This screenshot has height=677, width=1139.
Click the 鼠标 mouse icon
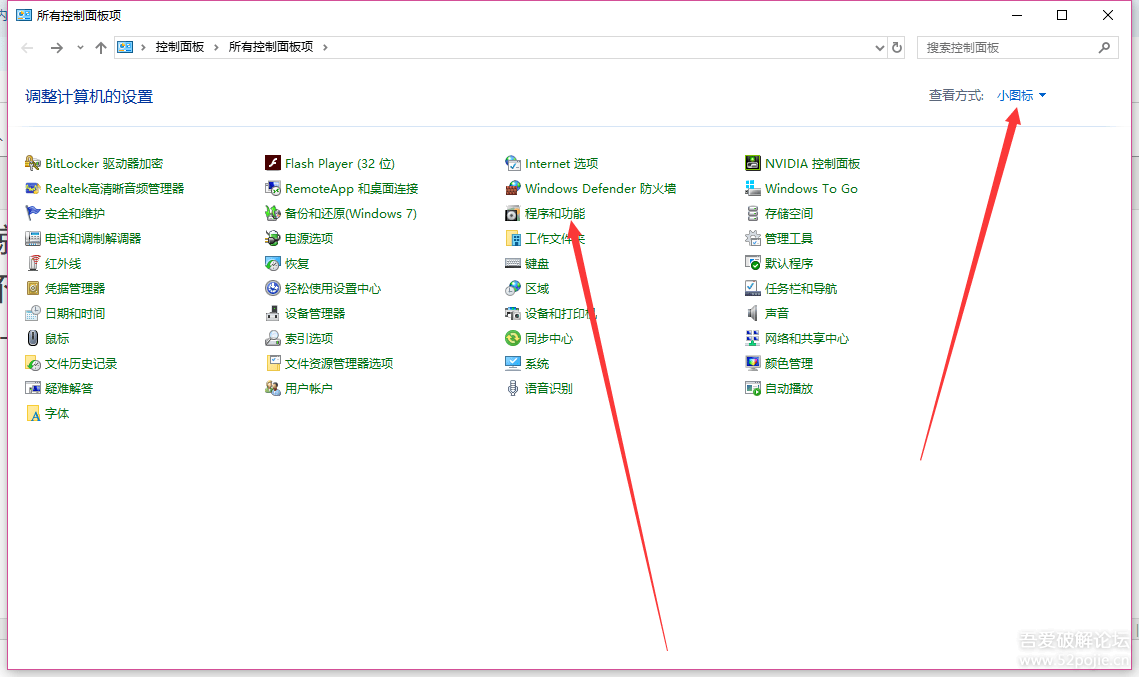33,339
